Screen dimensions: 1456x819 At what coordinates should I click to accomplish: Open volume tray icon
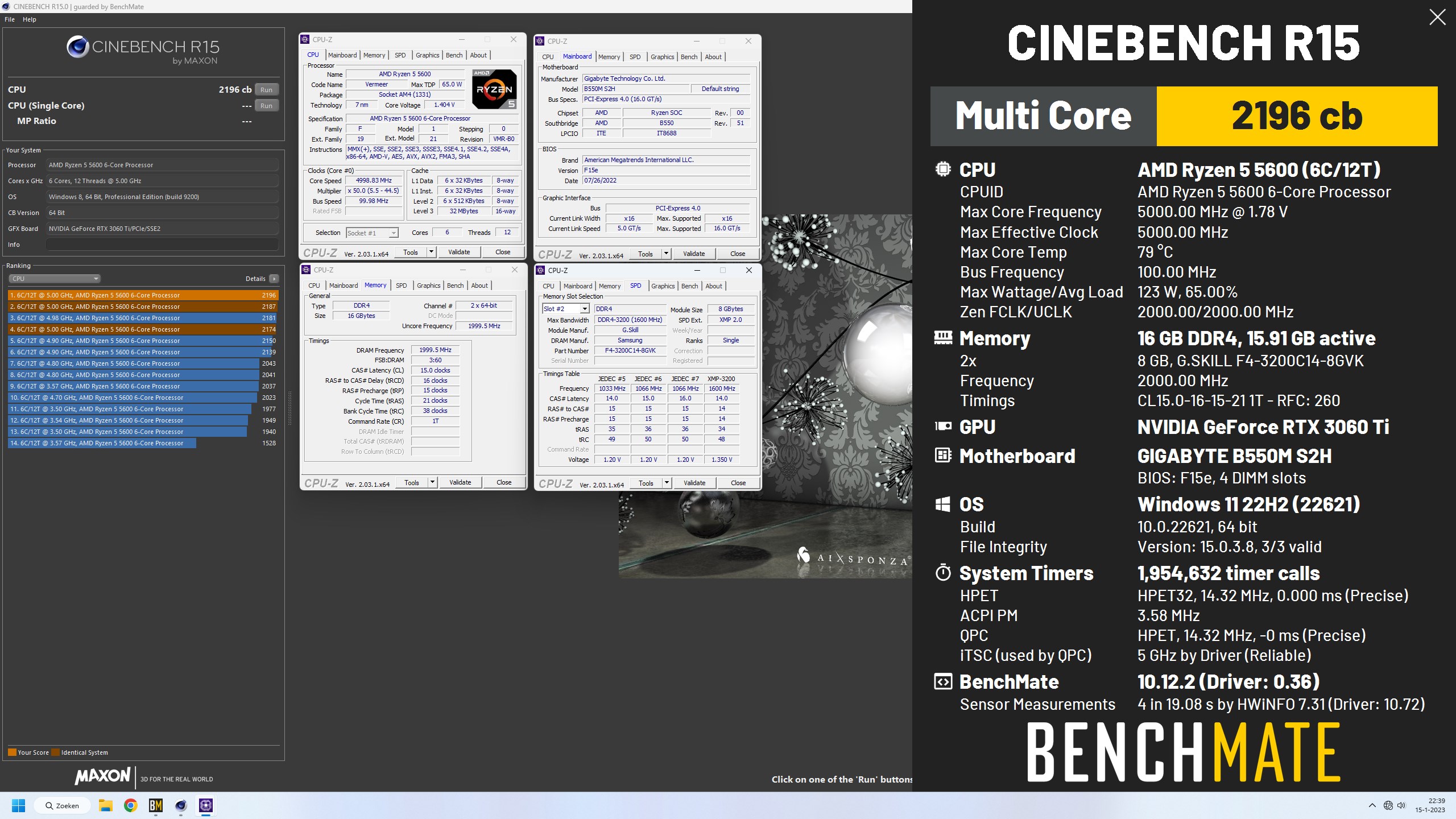(x=1401, y=805)
